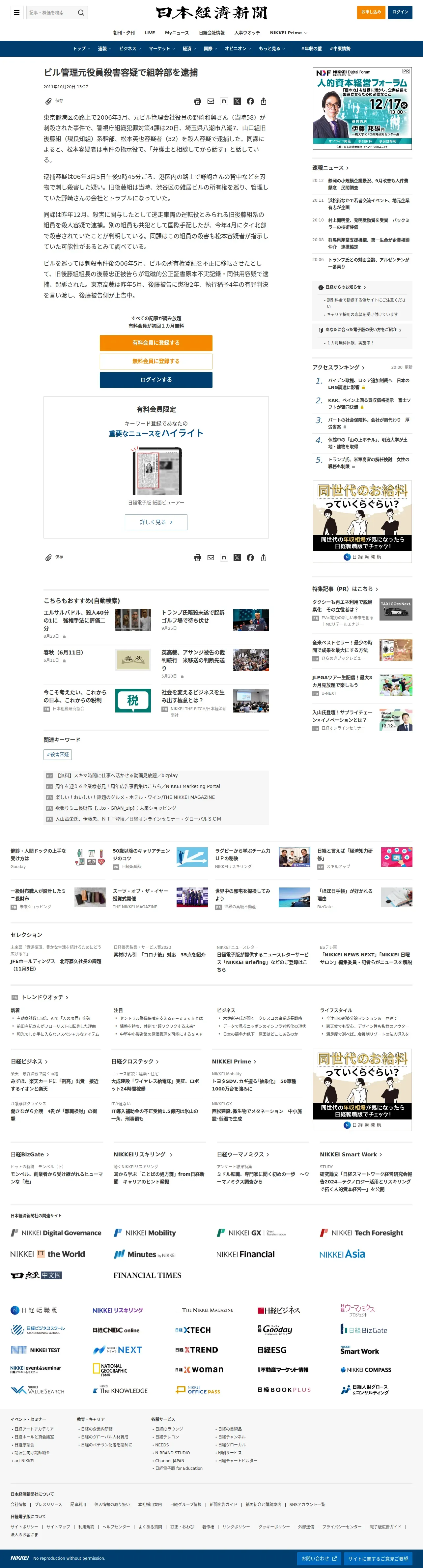Screen dimensions: 423x1568
Task: Click the bottom note 'n' icon
Action: click(x=224, y=557)
